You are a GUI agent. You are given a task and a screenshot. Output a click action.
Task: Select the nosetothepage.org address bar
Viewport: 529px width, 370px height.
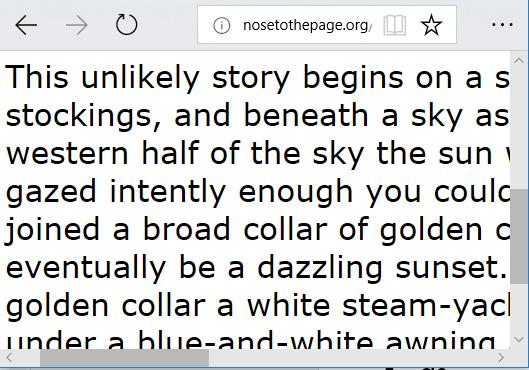point(306,25)
